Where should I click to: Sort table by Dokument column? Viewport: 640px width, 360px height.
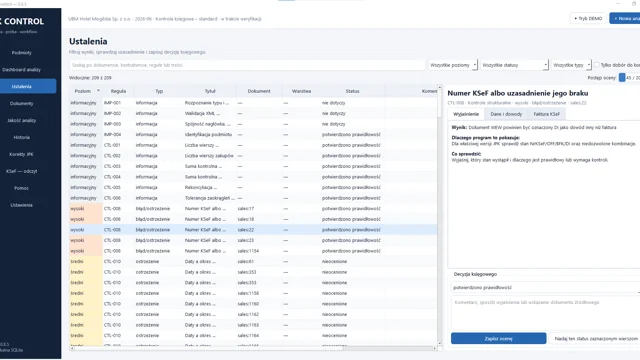pos(259,91)
